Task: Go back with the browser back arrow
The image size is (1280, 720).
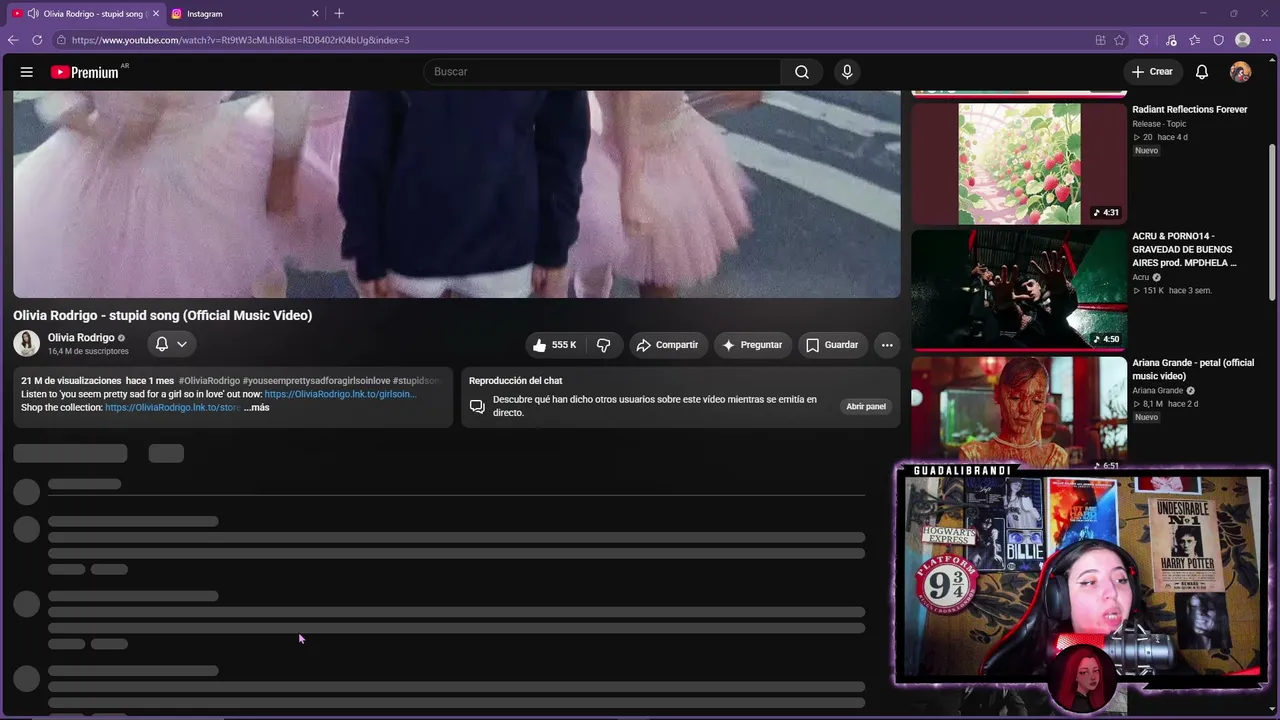Action: [x=13, y=40]
